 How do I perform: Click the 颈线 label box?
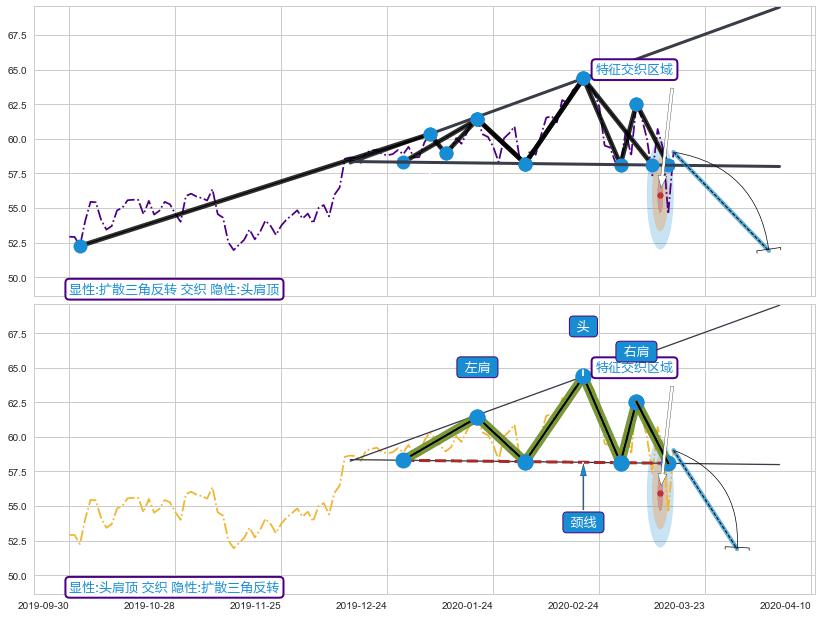coord(583,522)
